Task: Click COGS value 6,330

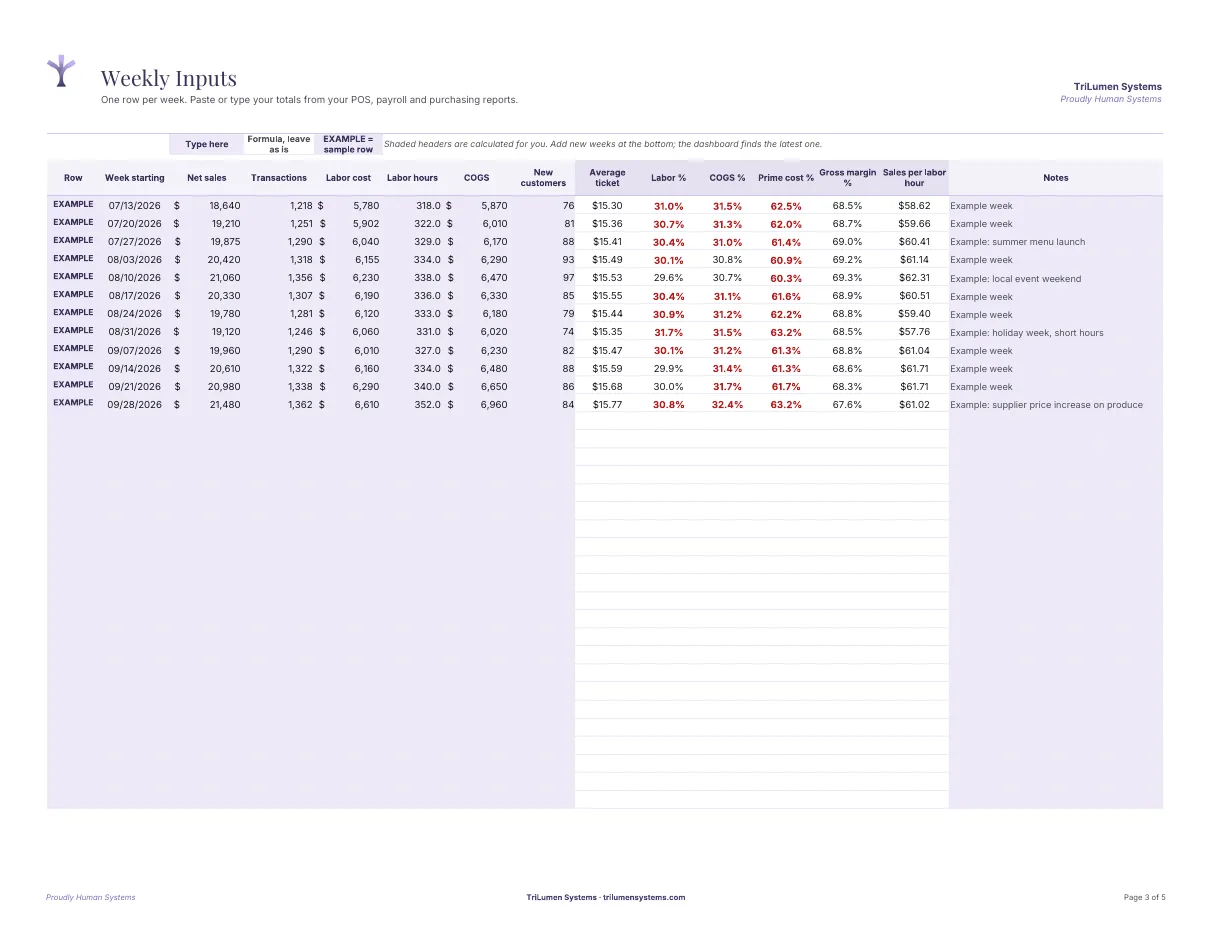Action: pyautogui.click(x=494, y=296)
